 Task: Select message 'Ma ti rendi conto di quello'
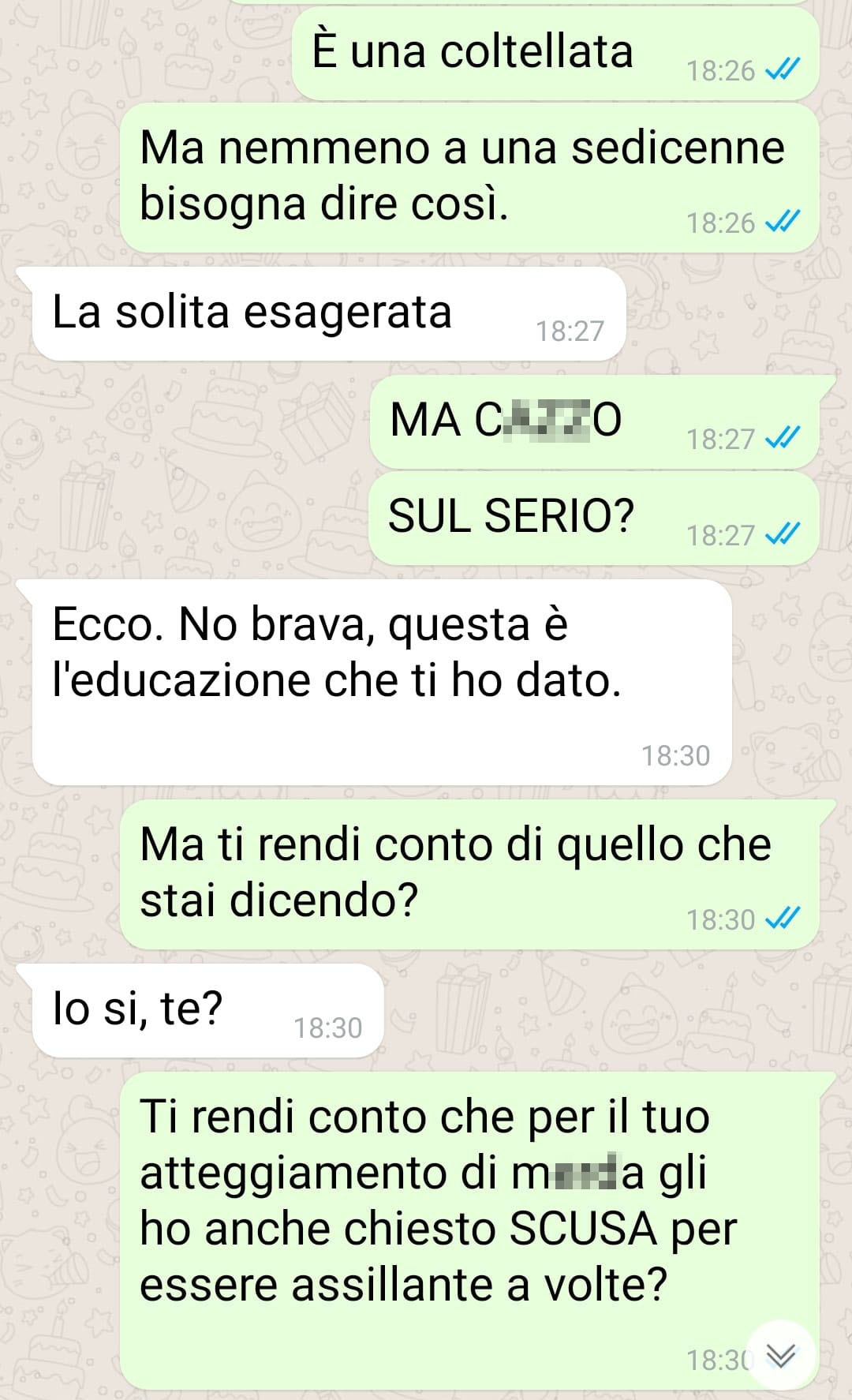point(469,874)
